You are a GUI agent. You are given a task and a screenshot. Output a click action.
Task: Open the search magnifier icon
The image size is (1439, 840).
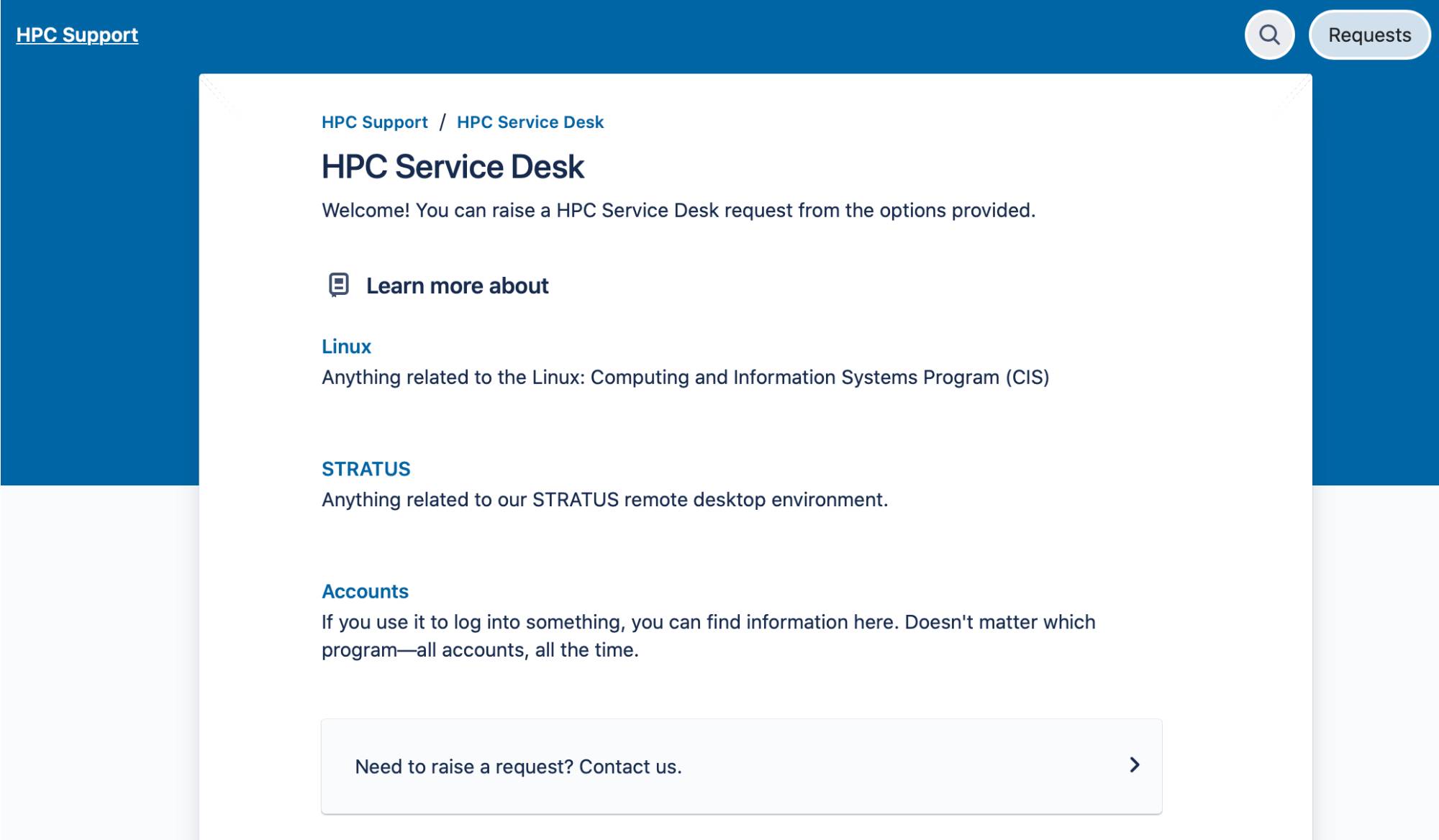[x=1269, y=35]
